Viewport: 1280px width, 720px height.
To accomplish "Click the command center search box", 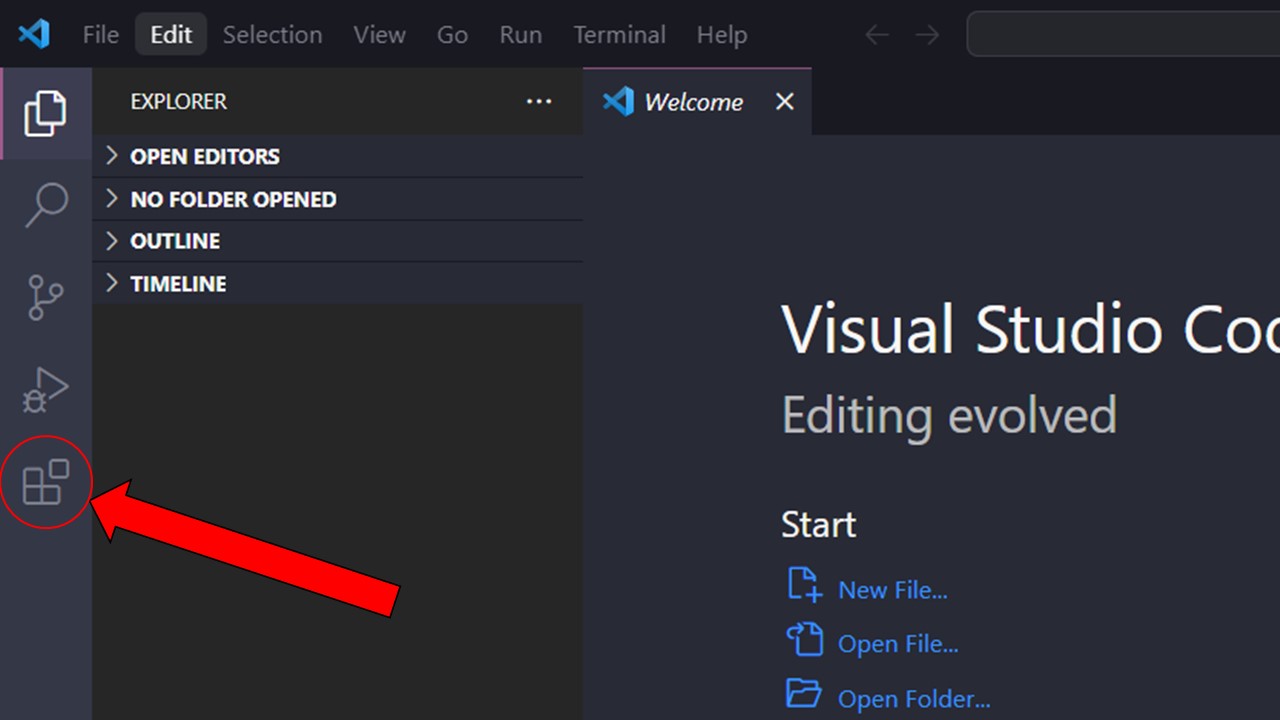I will [x=1120, y=33].
